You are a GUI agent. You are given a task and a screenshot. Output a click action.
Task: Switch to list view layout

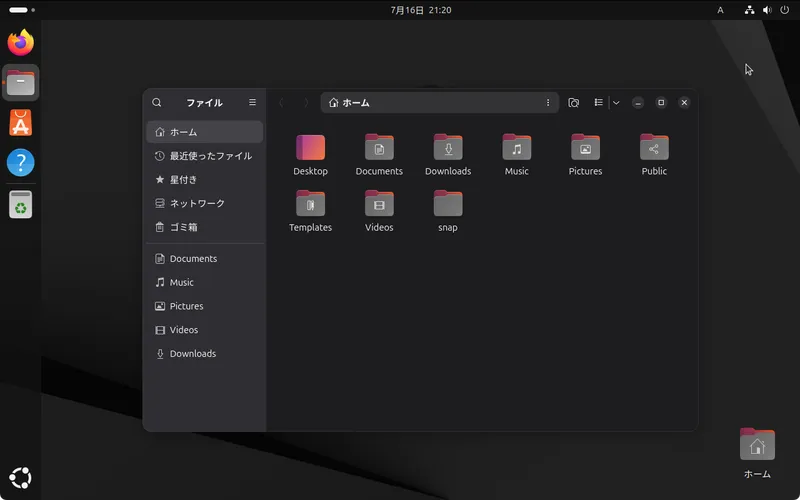pos(598,103)
